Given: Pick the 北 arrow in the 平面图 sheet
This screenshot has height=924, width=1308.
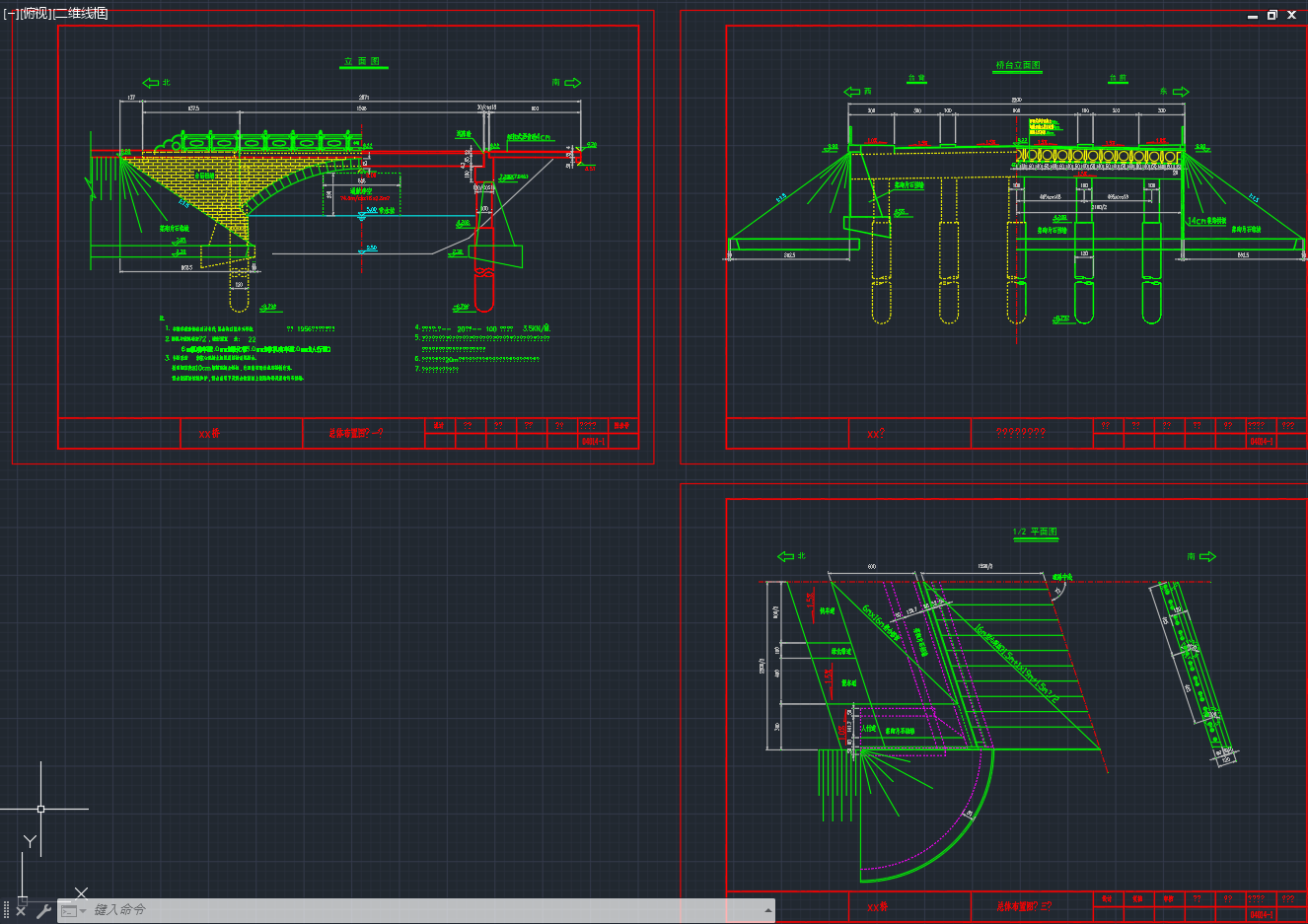Looking at the screenshot, I should 785,556.
